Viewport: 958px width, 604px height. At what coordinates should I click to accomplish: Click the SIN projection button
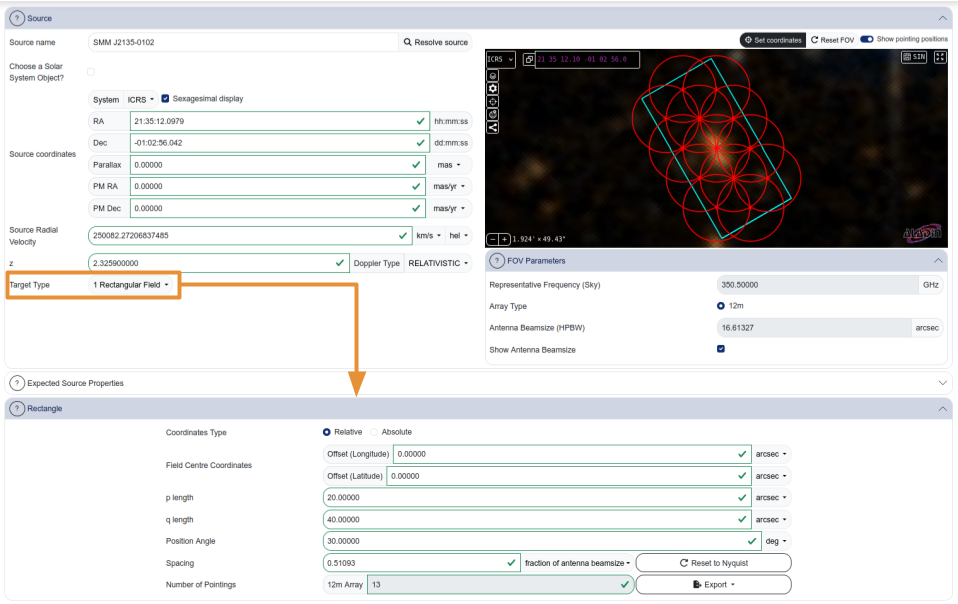(x=914, y=58)
